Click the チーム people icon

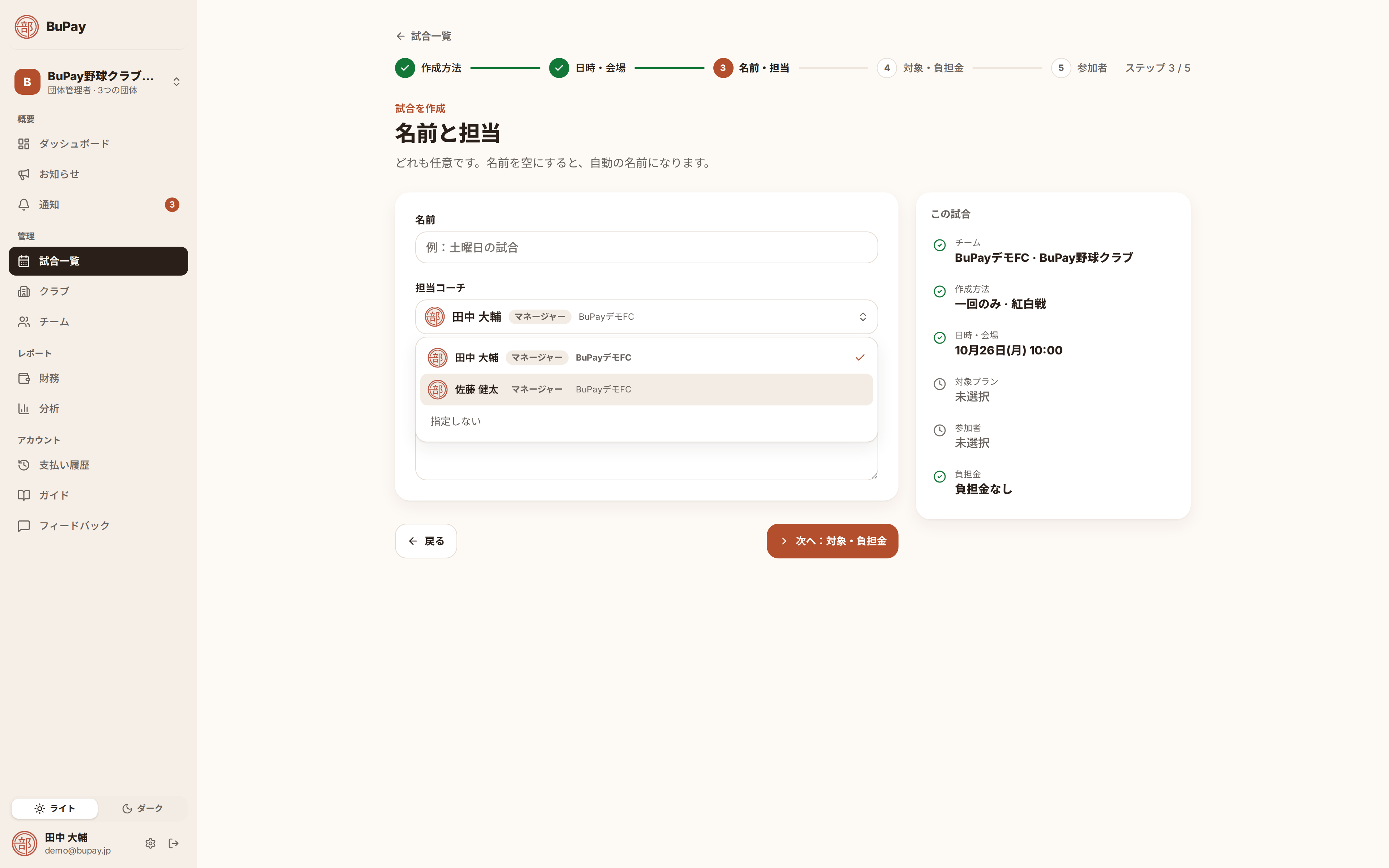point(24,322)
